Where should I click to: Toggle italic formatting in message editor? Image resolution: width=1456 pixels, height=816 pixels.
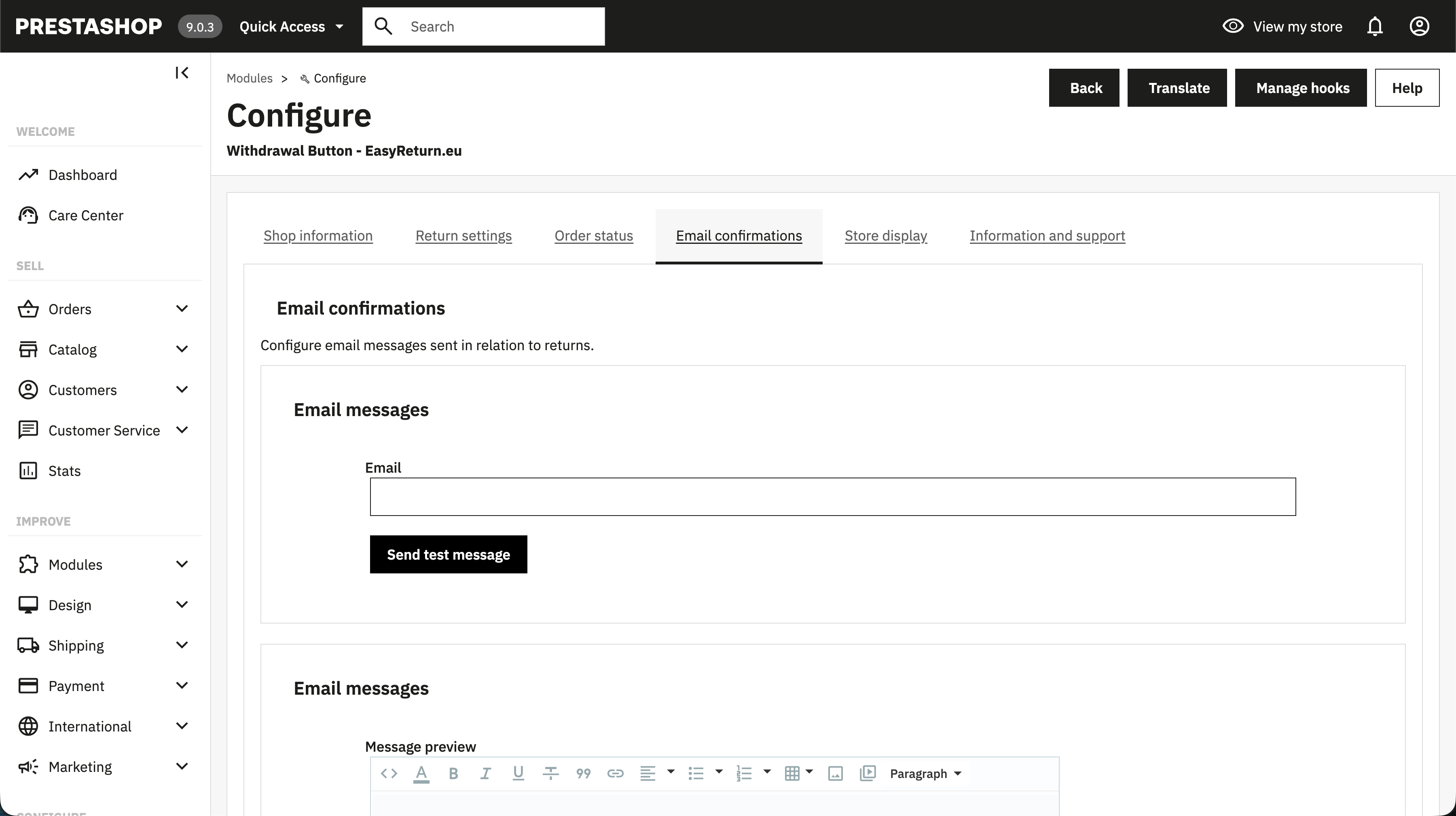pyautogui.click(x=485, y=773)
